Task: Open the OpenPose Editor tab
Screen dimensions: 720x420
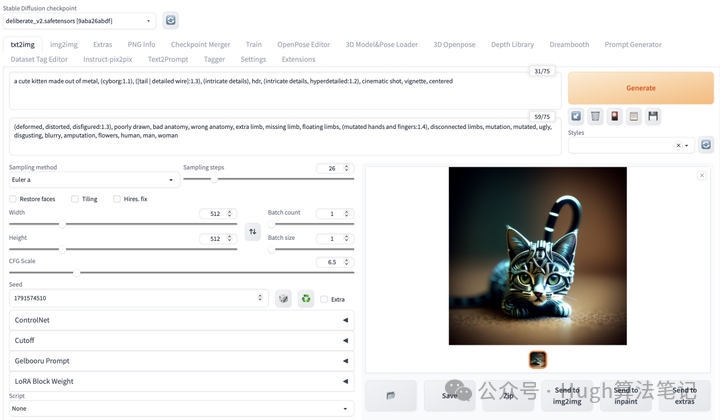Action: click(x=304, y=45)
